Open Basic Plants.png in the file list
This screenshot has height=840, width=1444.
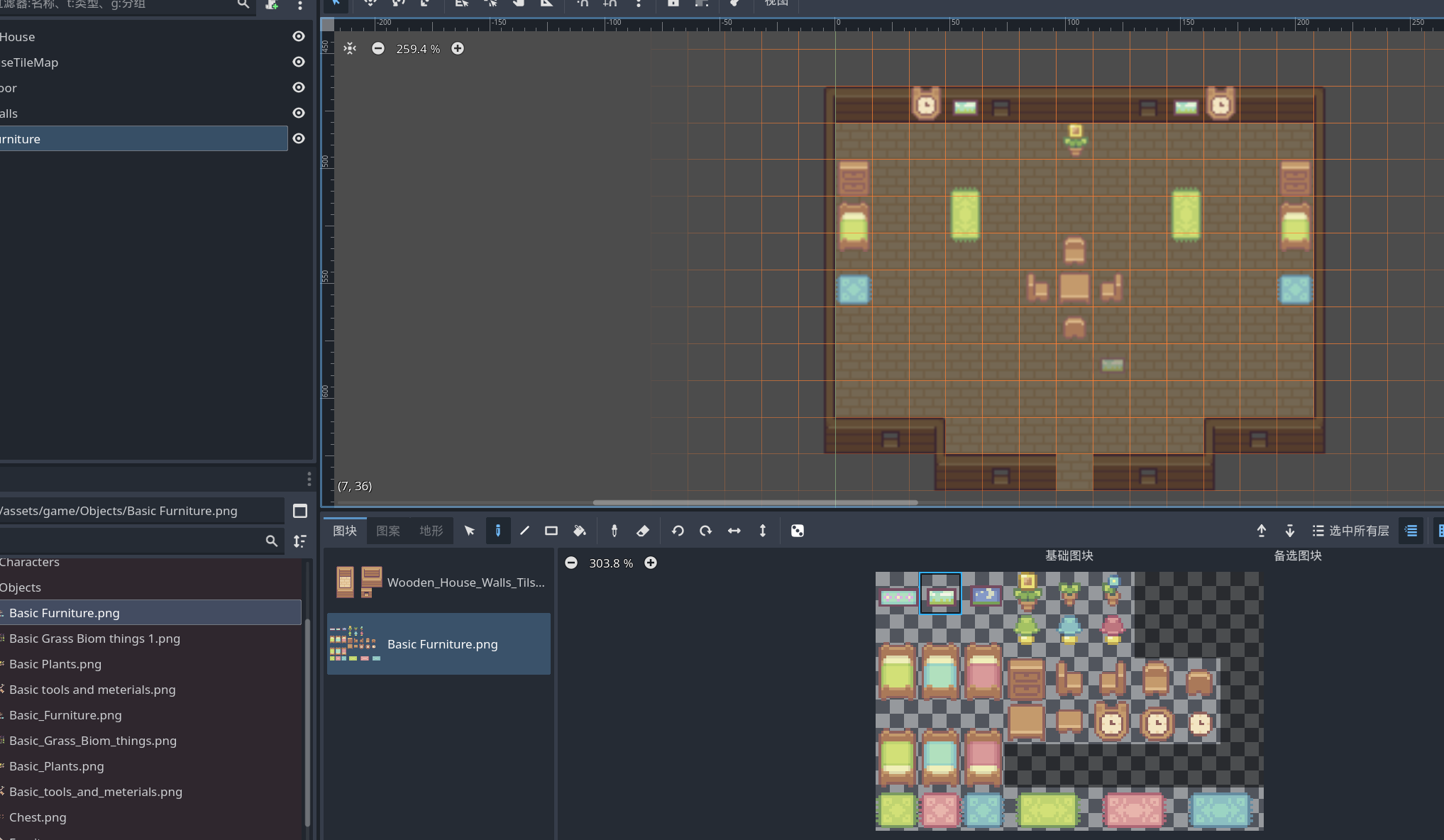click(x=55, y=664)
